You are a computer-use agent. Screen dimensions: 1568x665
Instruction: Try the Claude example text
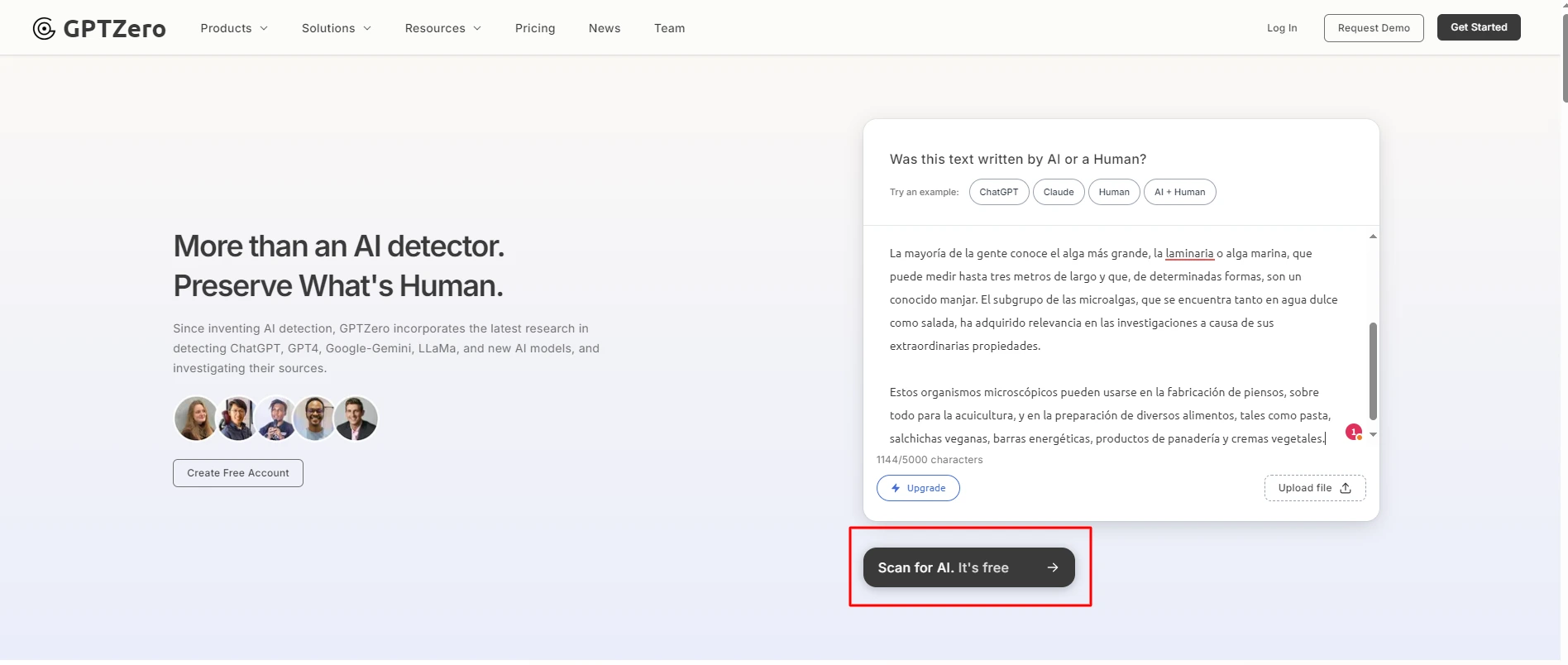click(1059, 192)
